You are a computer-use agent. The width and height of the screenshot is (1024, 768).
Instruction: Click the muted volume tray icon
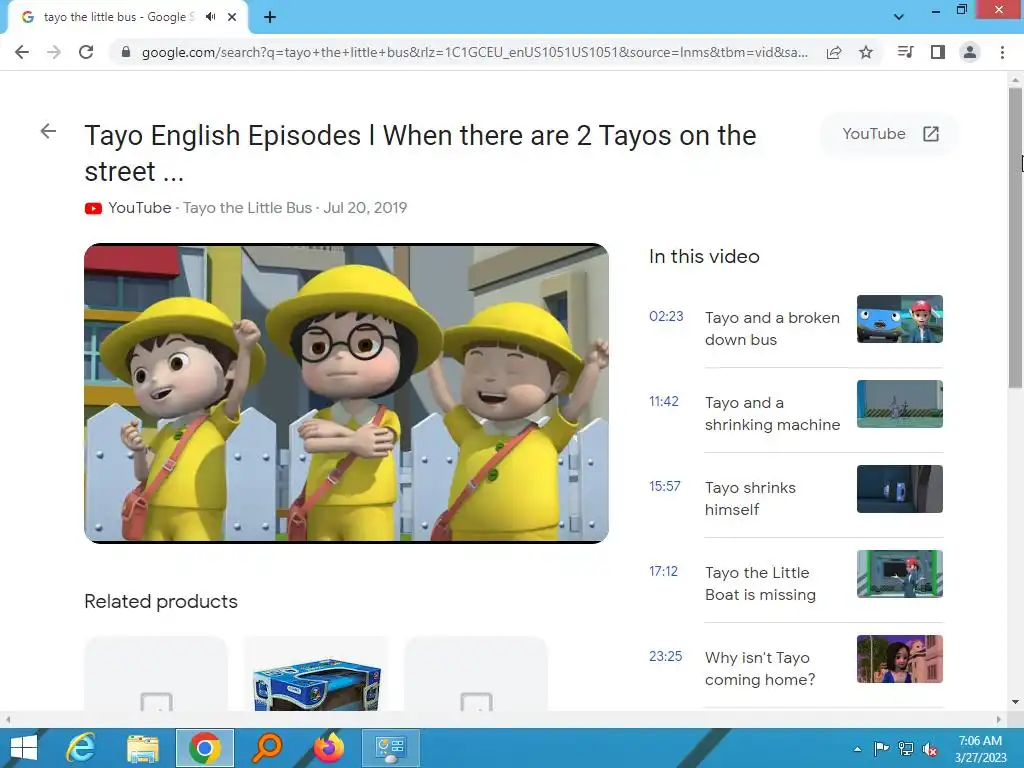929,749
